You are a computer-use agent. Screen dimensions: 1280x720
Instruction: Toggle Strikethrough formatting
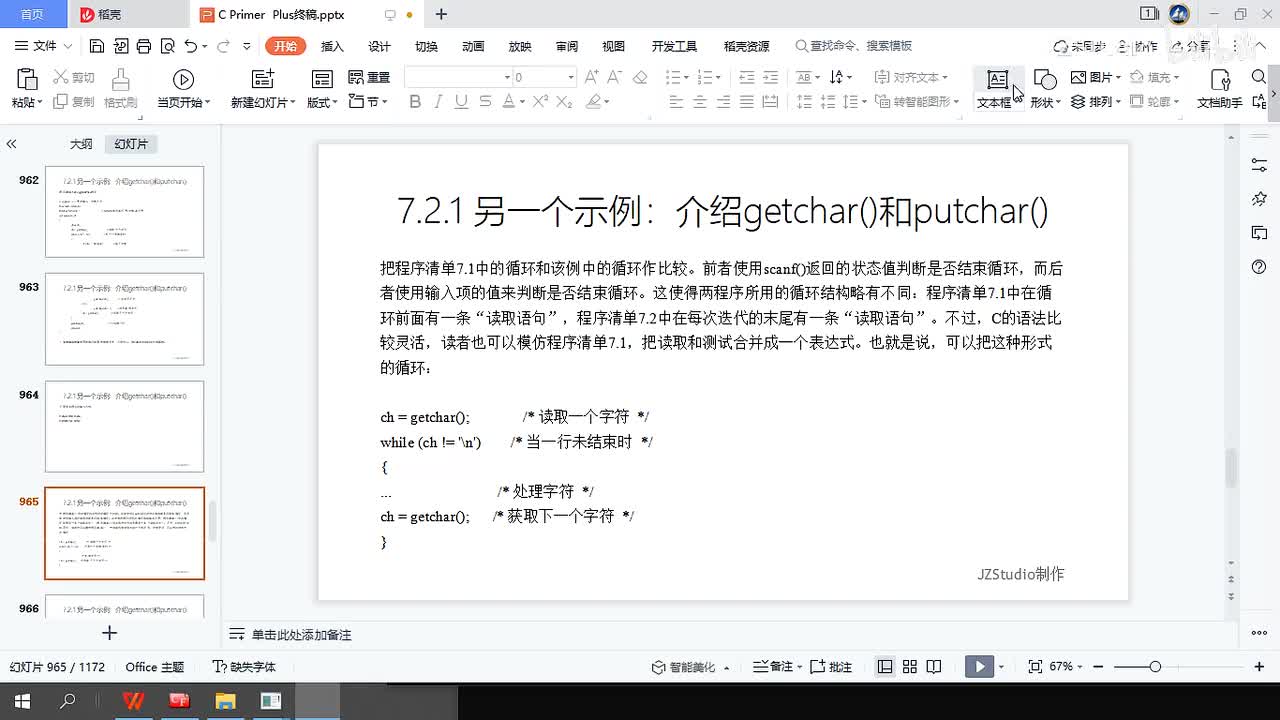point(485,102)
